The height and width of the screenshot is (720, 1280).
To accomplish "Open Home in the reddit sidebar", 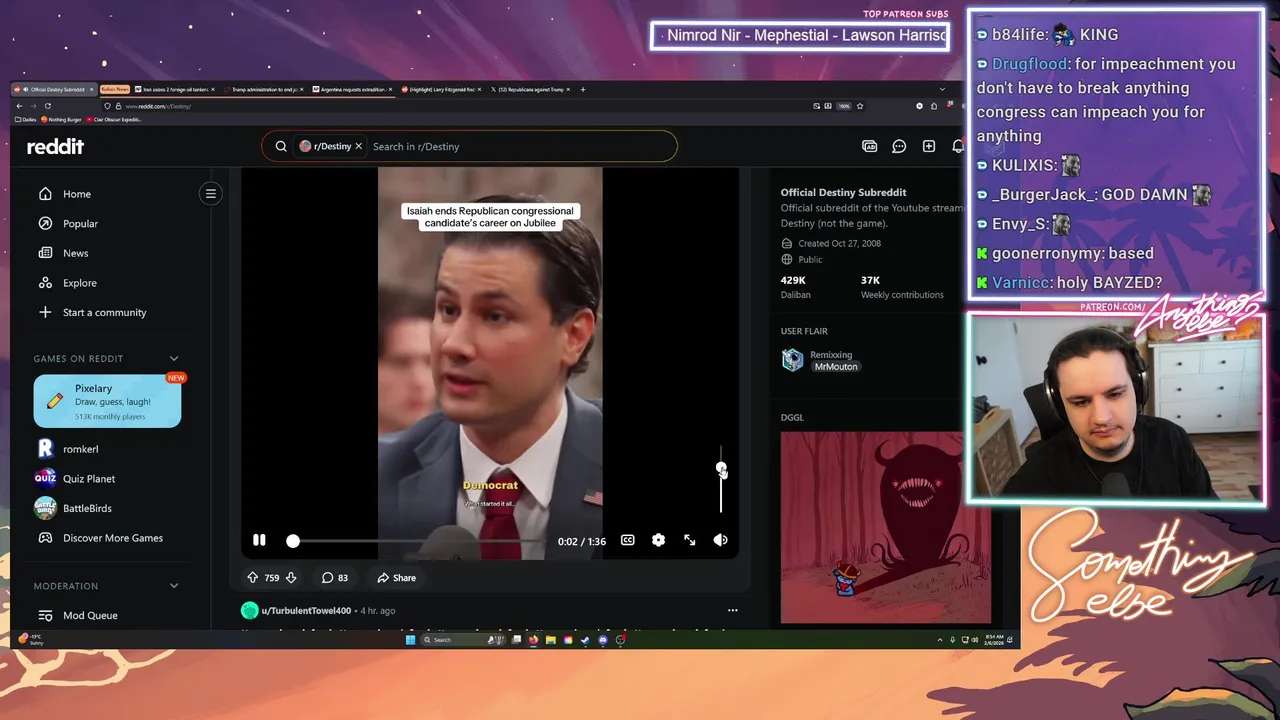I will [x=76, y=194].
